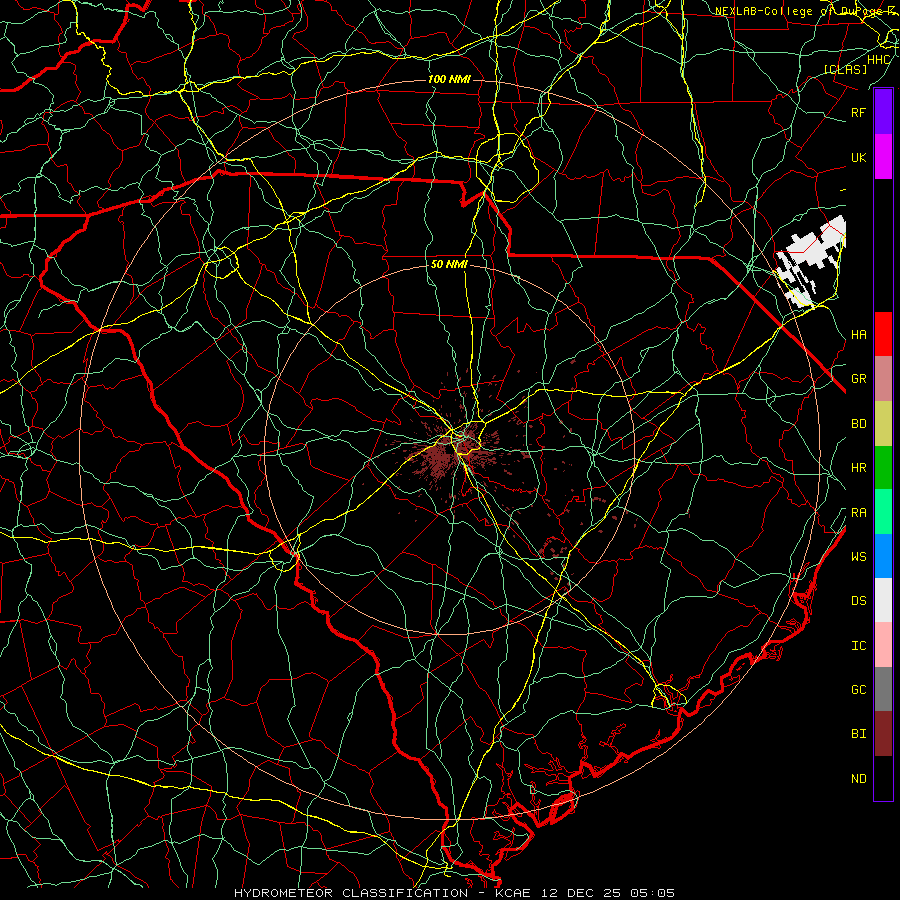Select the IC light pink legend swatch
Image resolution: width=900 pixels, height=900 pixels.
click(883, 645)
